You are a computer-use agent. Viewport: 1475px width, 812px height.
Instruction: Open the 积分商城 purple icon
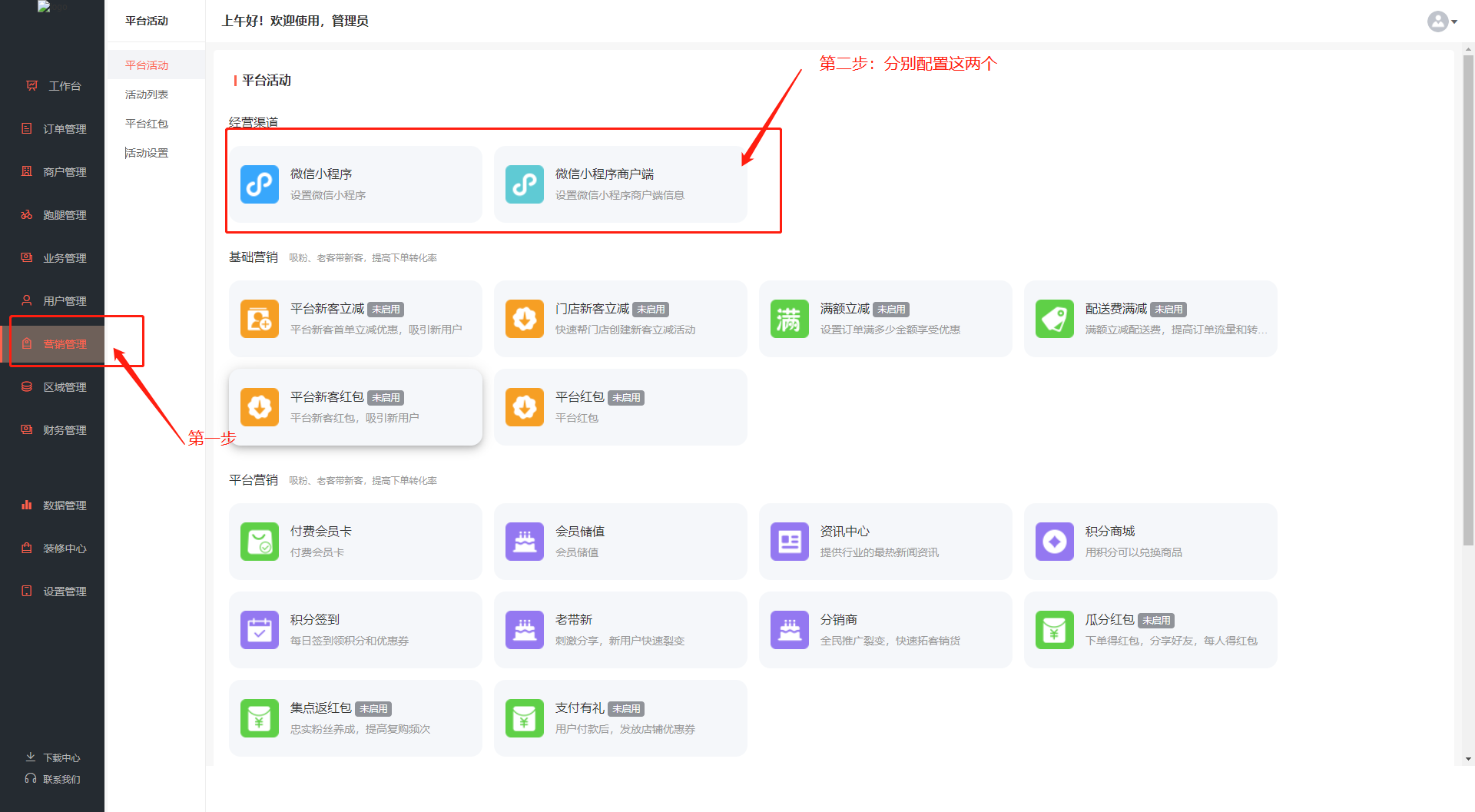pos(1054,542)
